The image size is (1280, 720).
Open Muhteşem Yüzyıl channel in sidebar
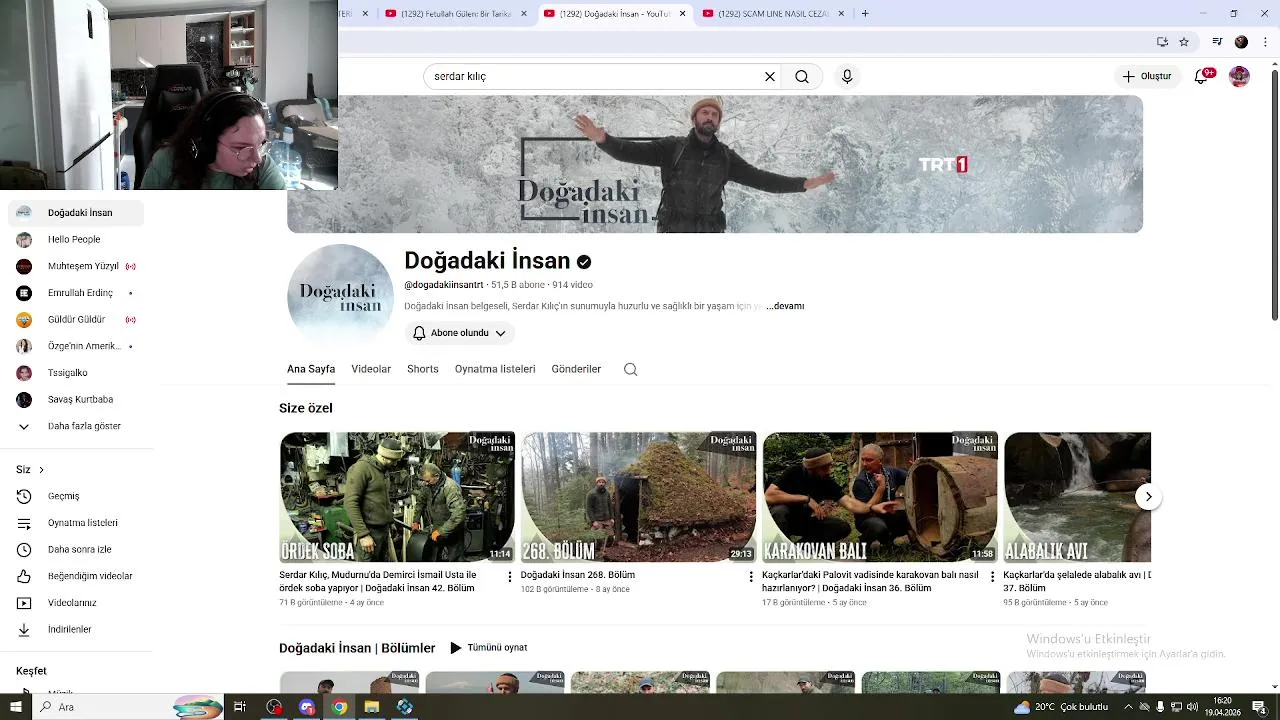tap(76, 266)
